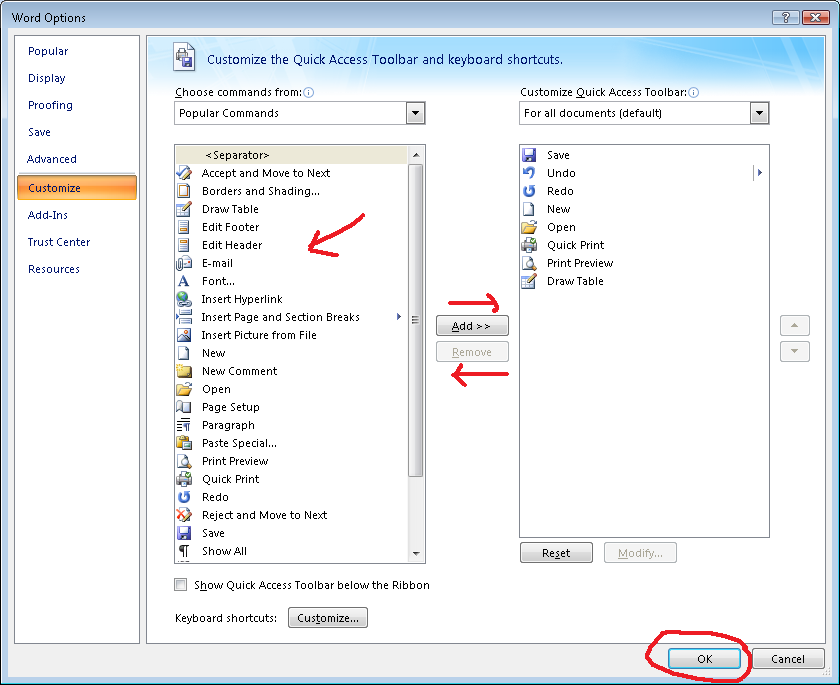
Task: Click the New Comment icon
Action: tap(184, 371)
